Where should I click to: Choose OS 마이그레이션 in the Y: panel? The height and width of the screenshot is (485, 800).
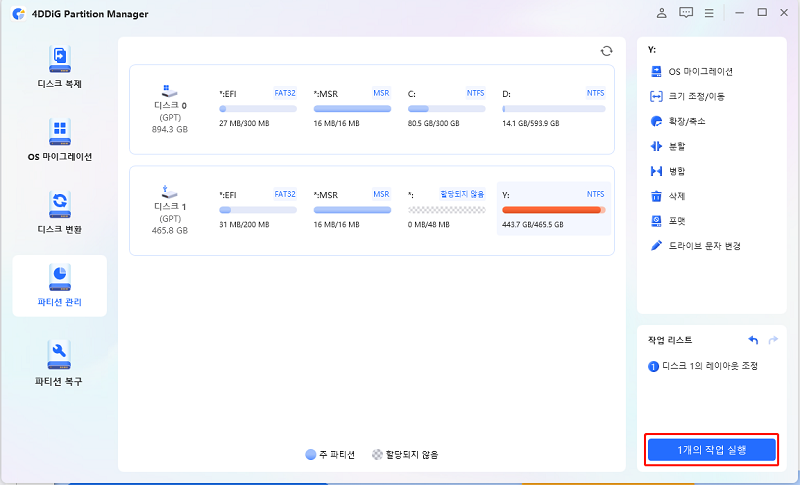pos(692,72)
